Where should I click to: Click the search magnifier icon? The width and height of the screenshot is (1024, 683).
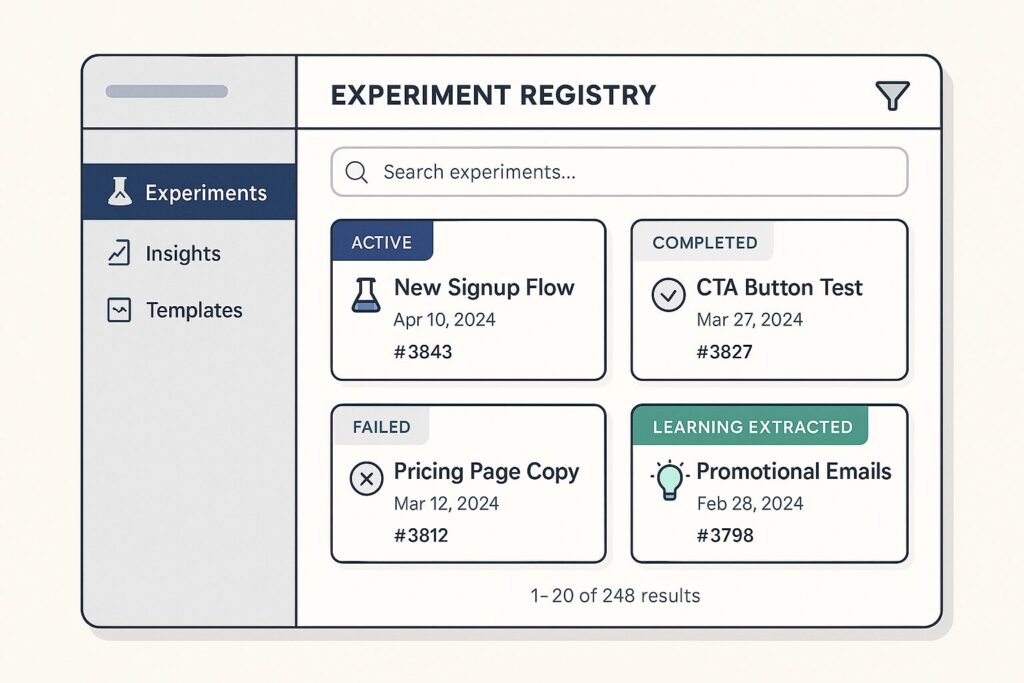tap(356, 172)
